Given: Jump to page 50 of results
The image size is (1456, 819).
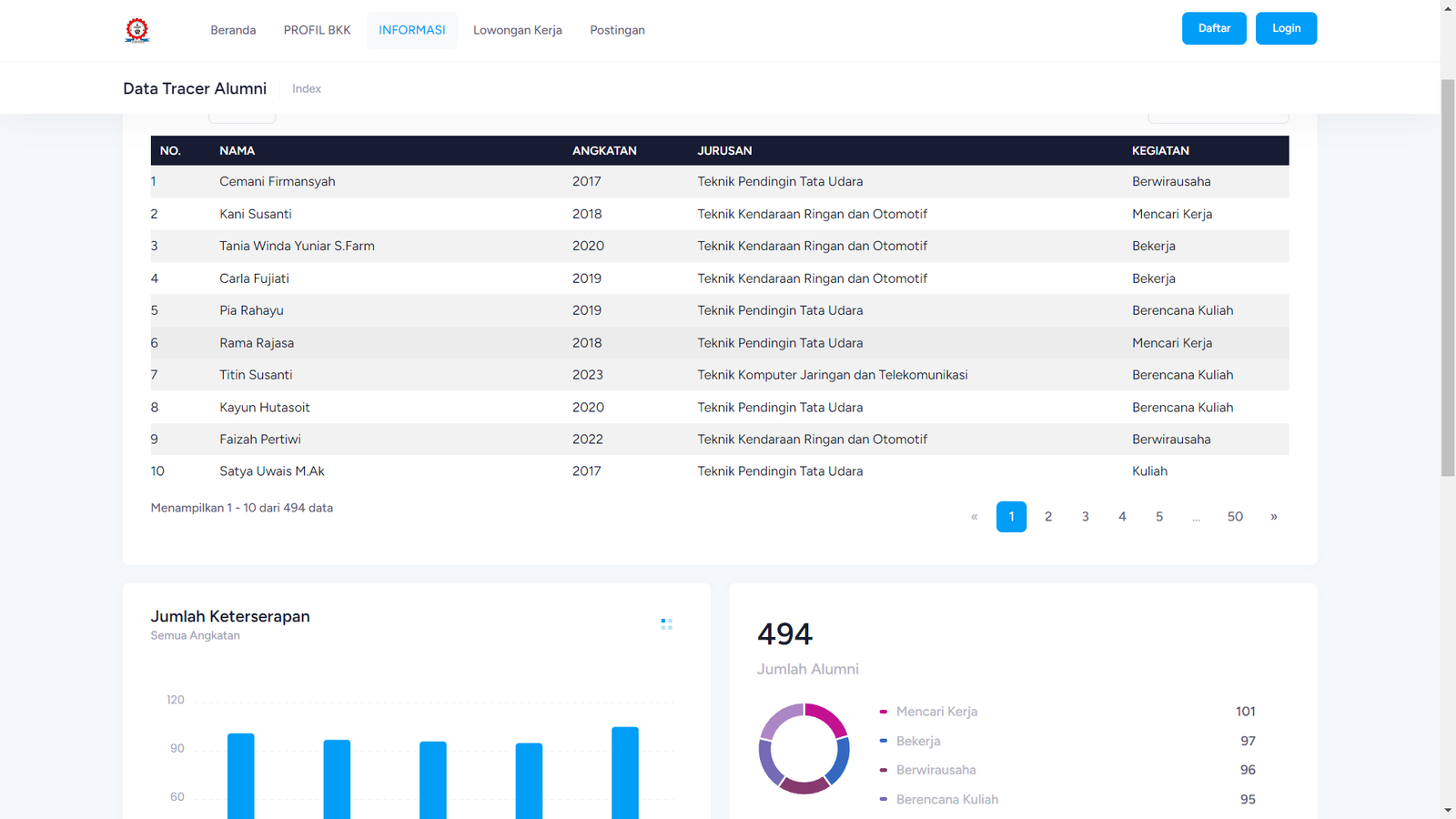Looking at the screenshot, I should (x=1234, y=517).
